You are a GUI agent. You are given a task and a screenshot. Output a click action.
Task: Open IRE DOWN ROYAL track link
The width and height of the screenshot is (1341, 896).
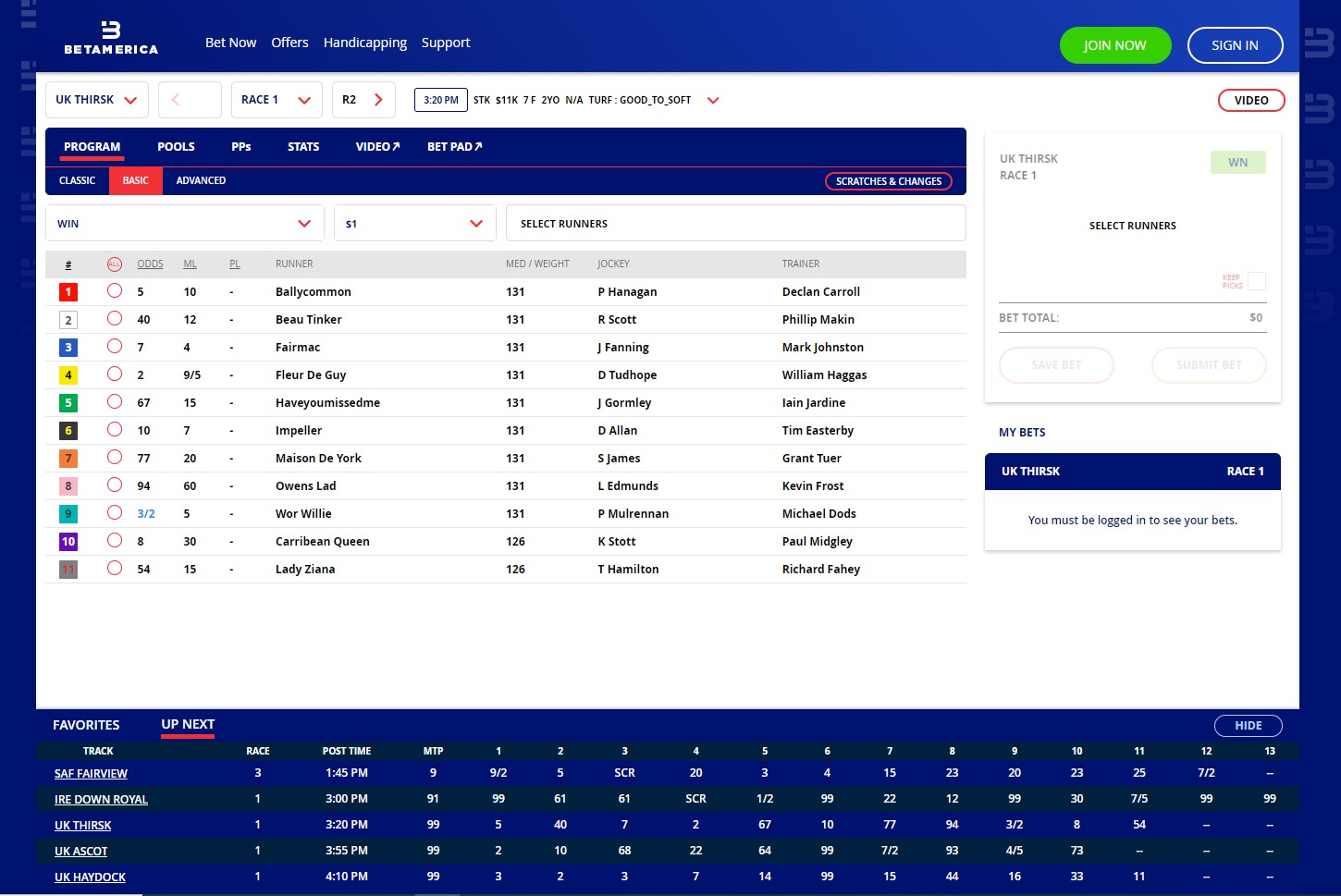tap(101, 800)
